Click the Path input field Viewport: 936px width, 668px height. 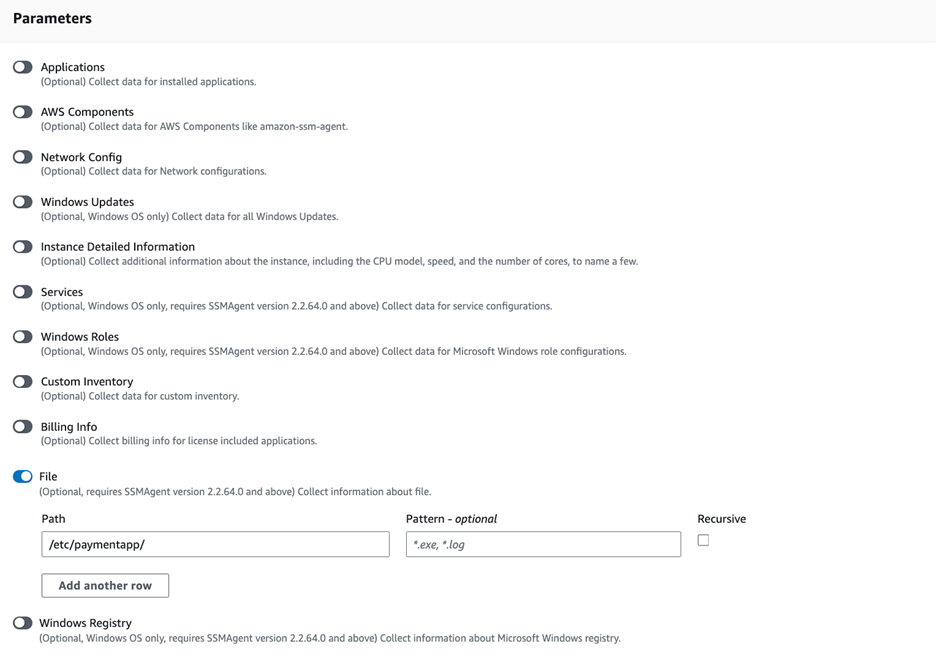pos(215,544)
